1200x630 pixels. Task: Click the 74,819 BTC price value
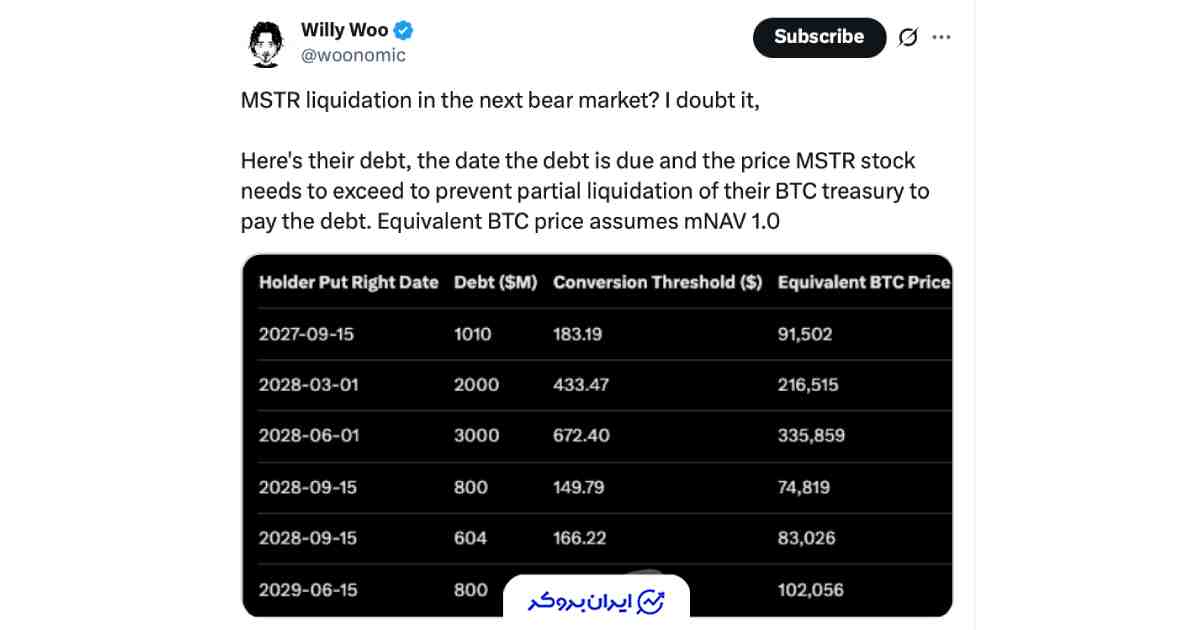(x=803, y=488)
